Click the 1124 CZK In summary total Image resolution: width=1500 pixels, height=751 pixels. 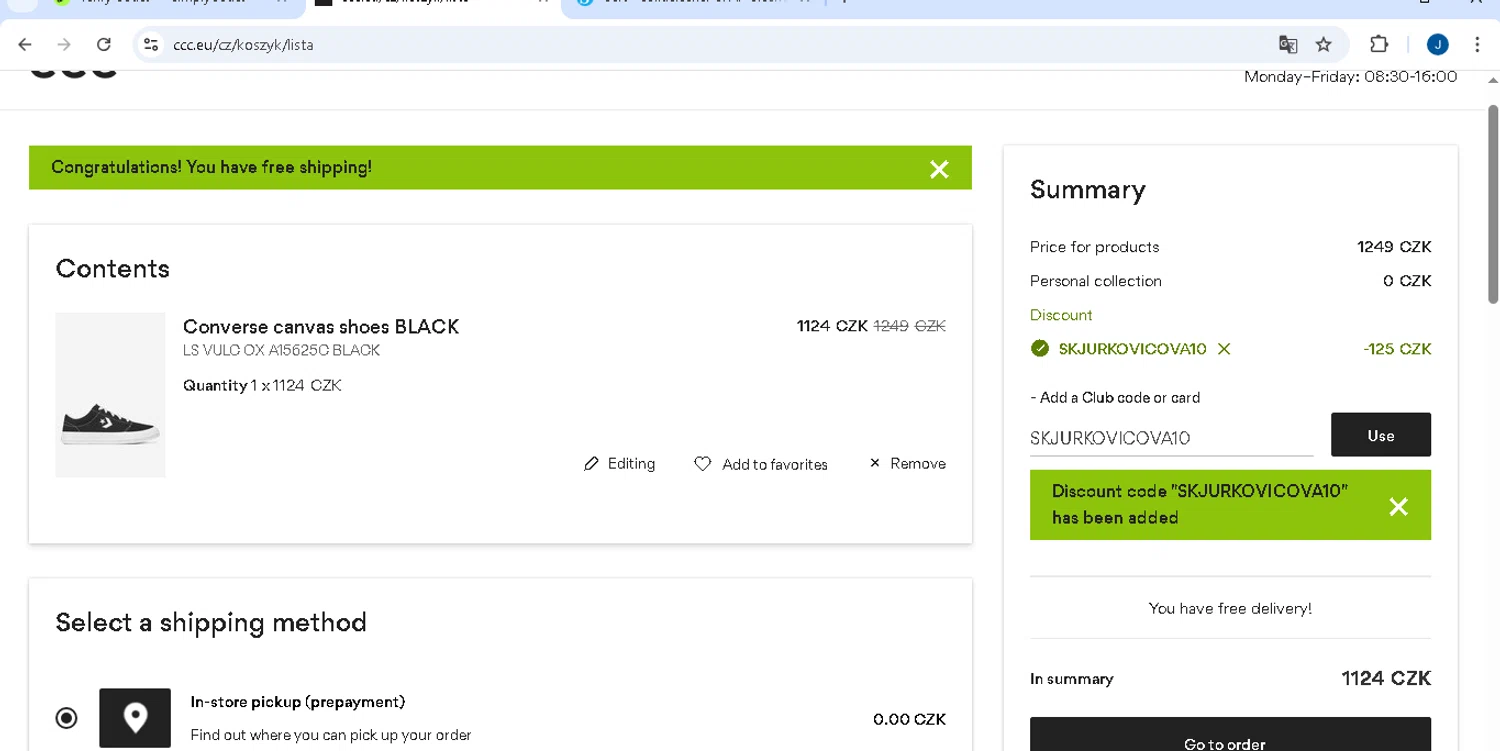1386,679
